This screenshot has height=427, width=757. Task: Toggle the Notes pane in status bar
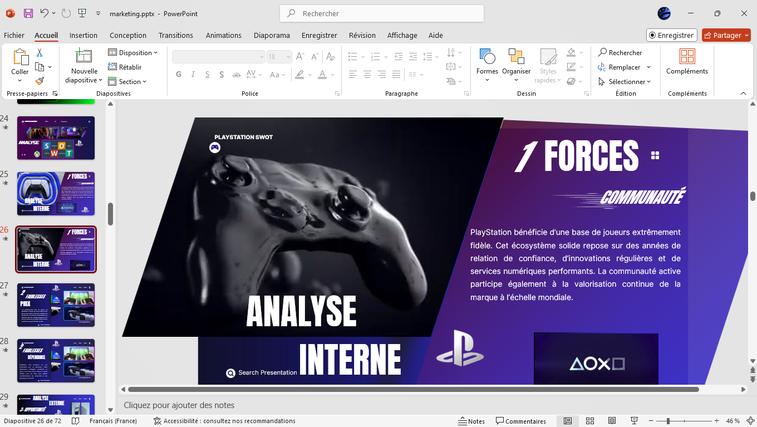[472, 421]
